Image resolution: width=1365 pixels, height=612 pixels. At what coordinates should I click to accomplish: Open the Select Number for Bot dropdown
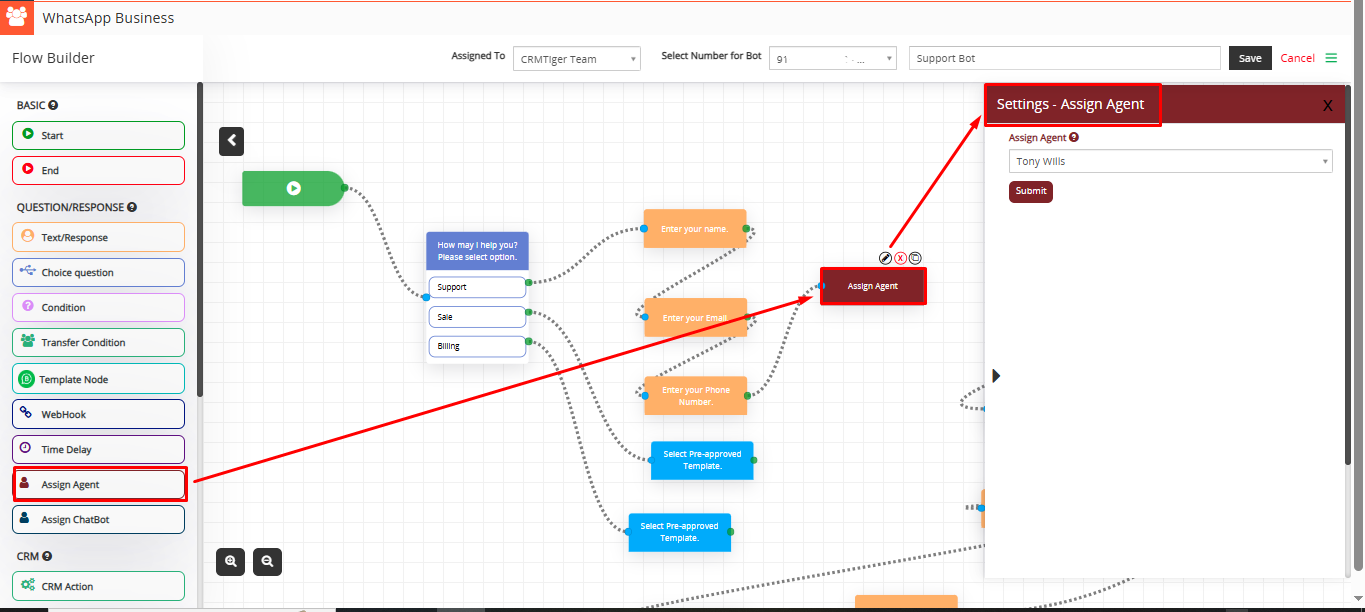pyautogui.click(x=832, y=59)
